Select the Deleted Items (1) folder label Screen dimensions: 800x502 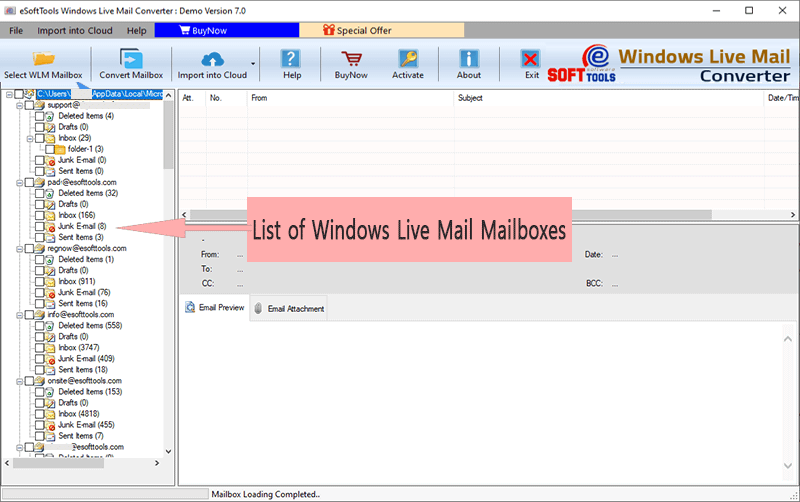tap(86, 260)
